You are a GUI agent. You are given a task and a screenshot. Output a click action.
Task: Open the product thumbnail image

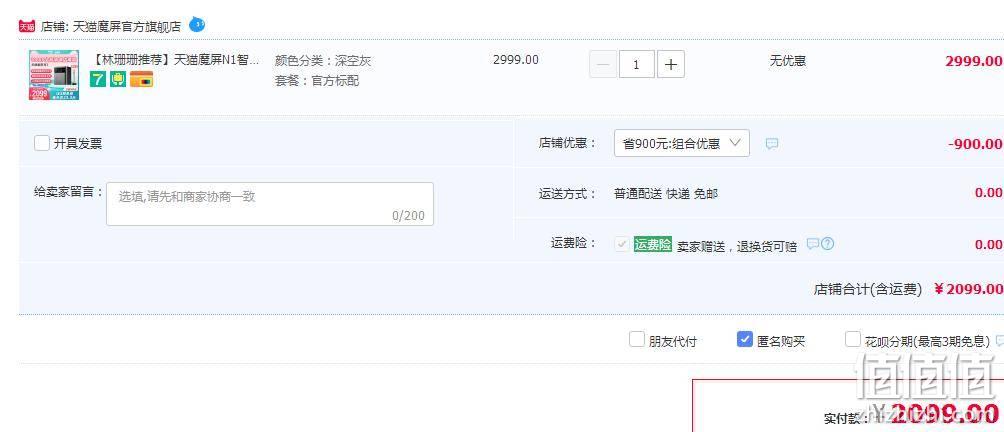click(54, 76)
